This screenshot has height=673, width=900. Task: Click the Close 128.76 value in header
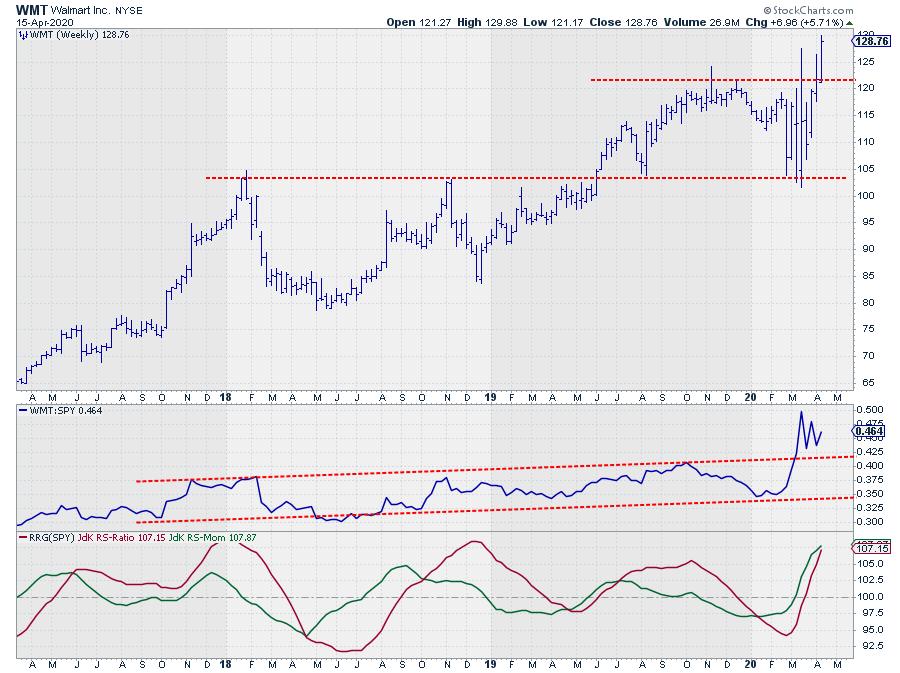tap(674, 21)
